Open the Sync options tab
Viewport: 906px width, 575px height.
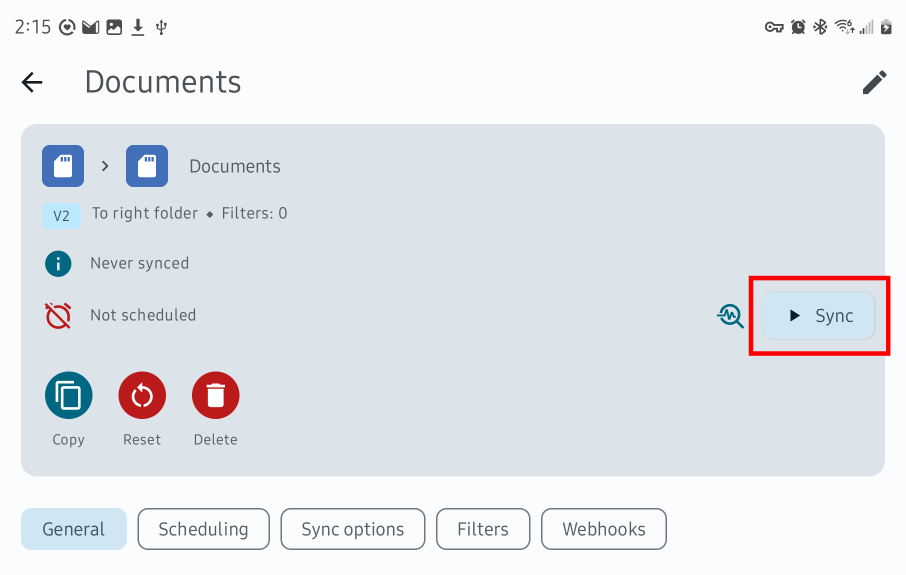click(x=353, y=529)
